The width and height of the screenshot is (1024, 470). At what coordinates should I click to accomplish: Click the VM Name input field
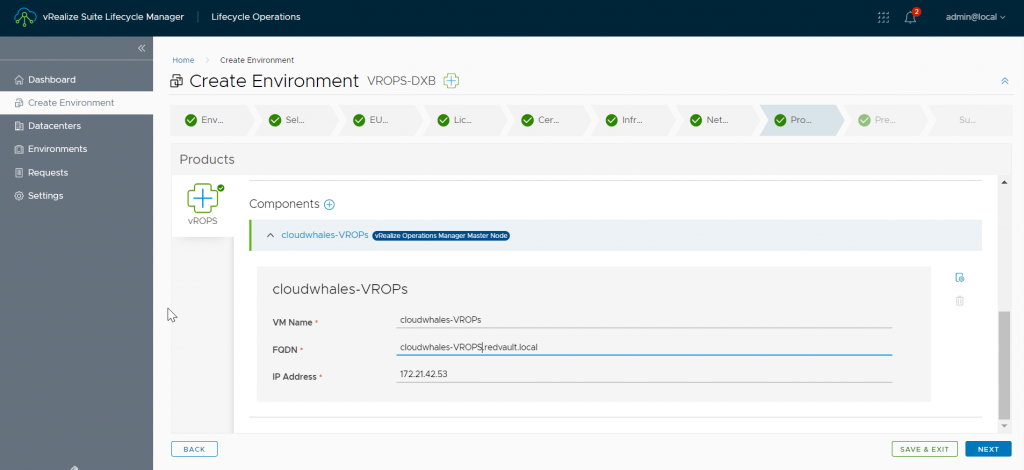click(644, 320)
